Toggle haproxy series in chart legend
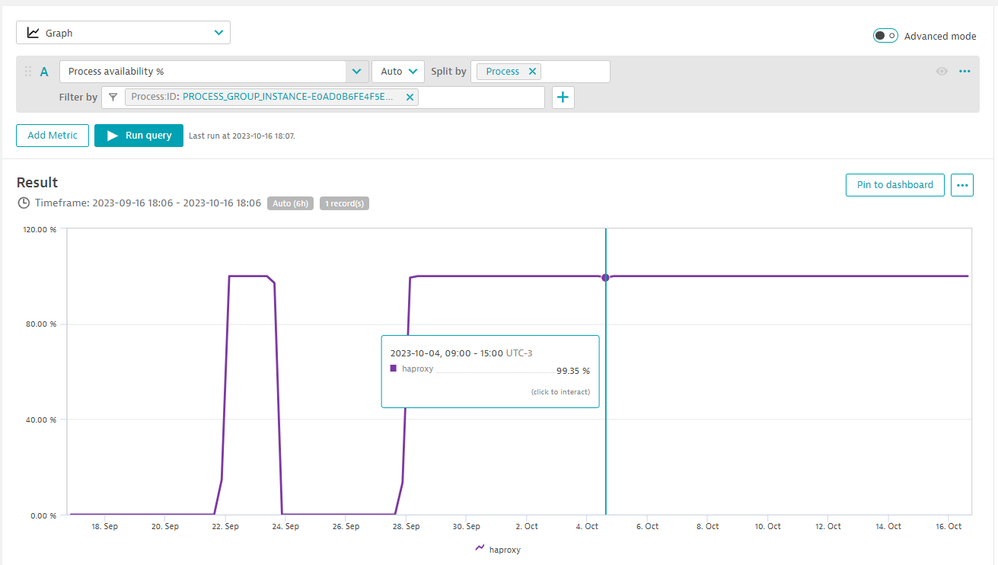Viewport: 998px width, 565px height. pyautogui.click(x=498, y=549)
